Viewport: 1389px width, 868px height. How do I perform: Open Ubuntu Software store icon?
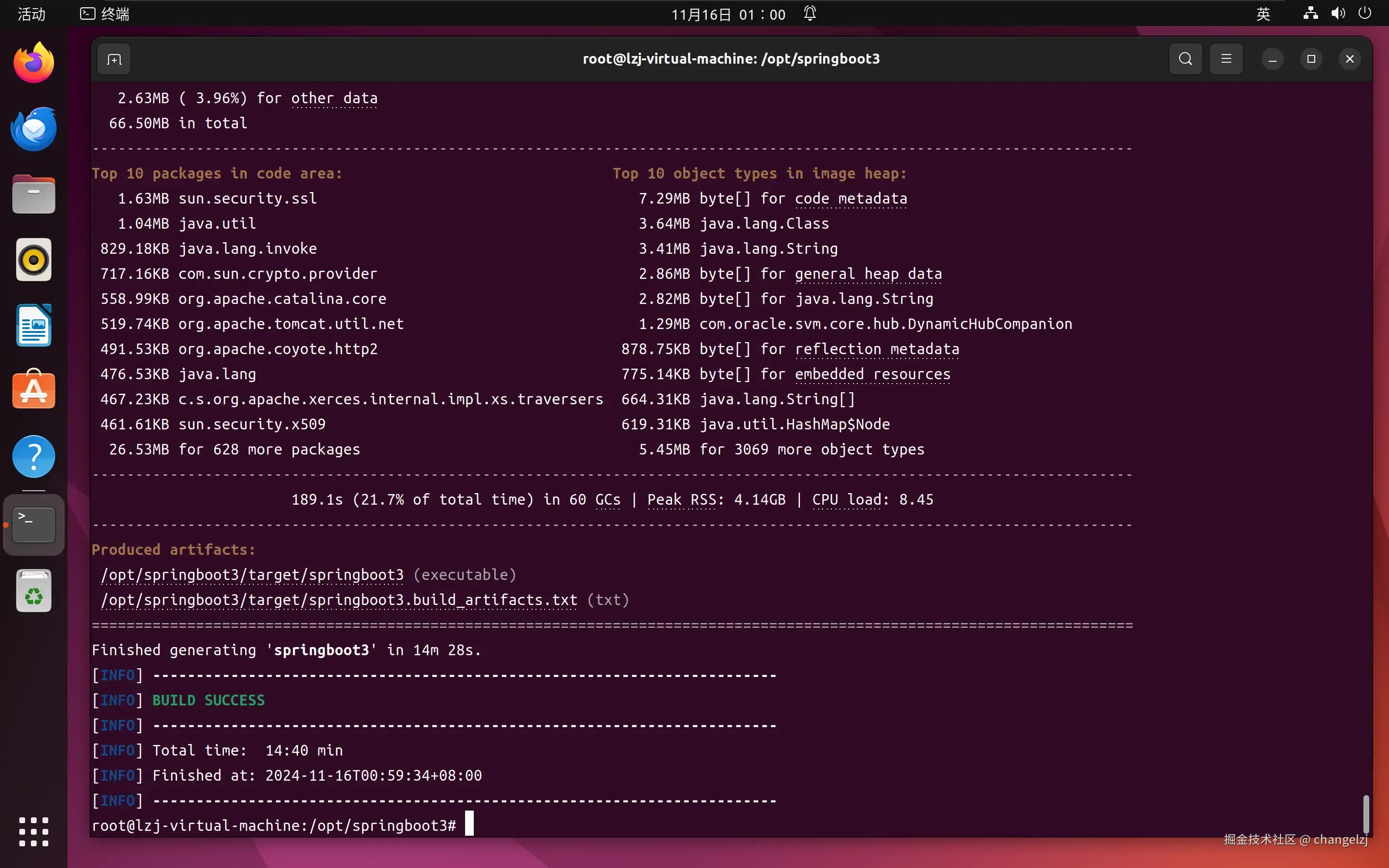[x=34, y=390]
